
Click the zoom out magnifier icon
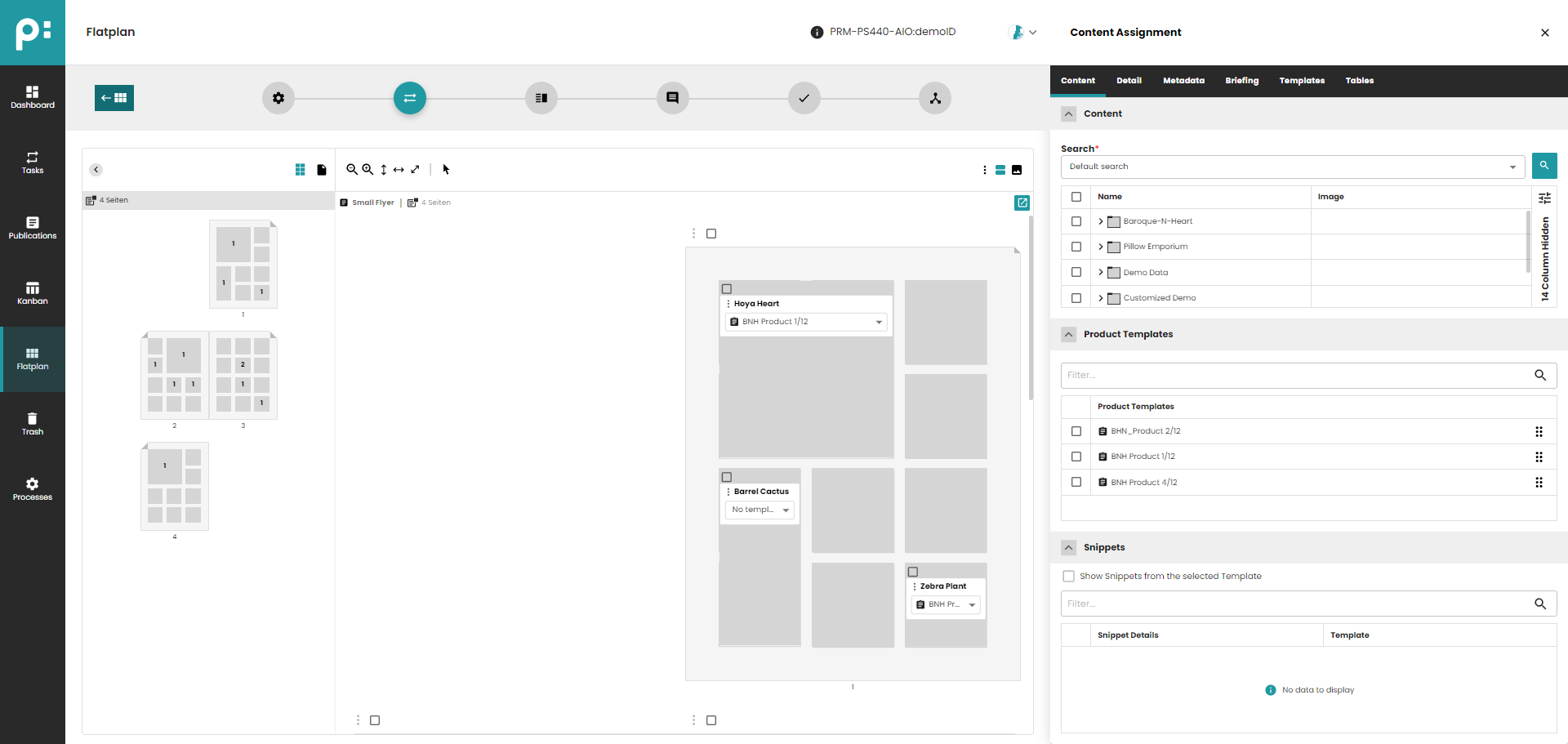click(x=351, y=170)
